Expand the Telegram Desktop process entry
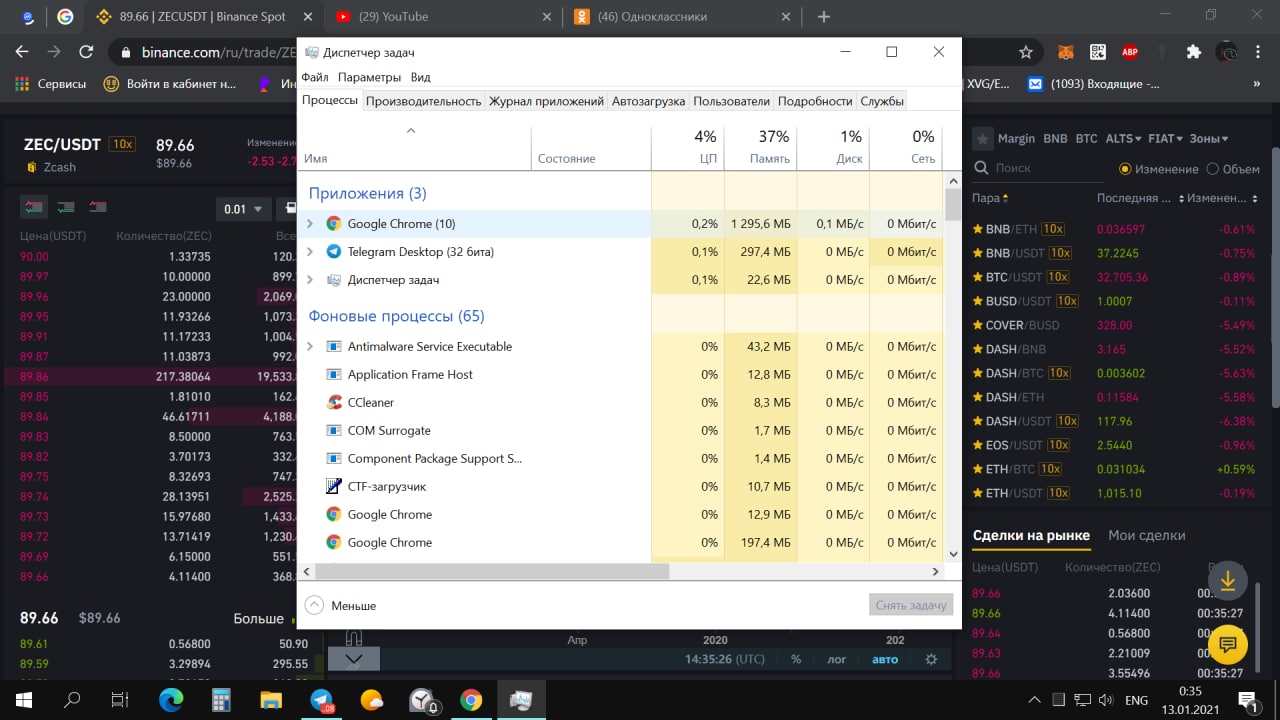1280x720 pixels. 309,252
